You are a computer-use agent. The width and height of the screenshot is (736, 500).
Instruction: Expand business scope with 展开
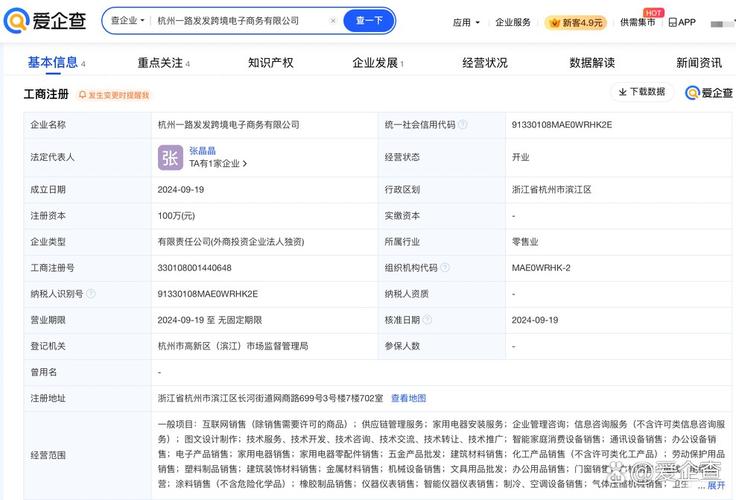click(x=716, y=485)
